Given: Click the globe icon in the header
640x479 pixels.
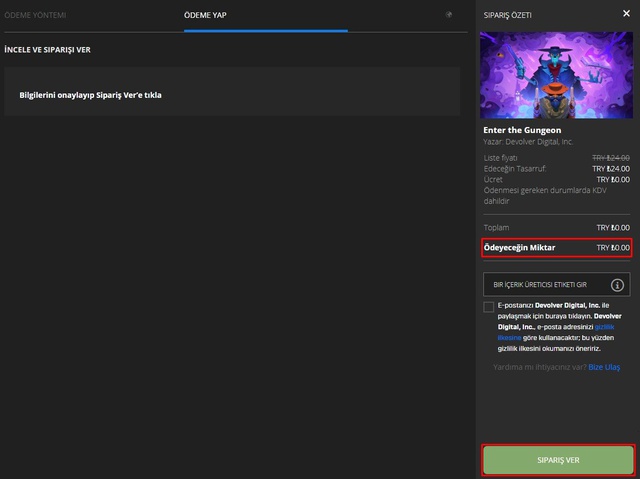Looking at the screenshot, I should (449, 15).
